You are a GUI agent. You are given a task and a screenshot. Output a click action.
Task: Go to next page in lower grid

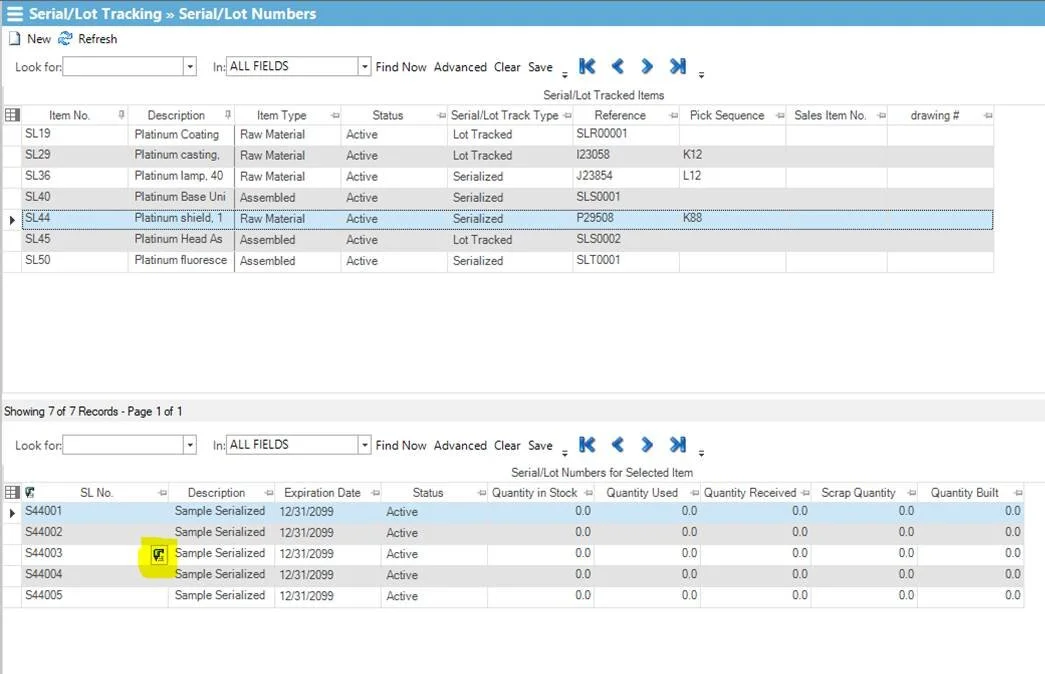646,445
